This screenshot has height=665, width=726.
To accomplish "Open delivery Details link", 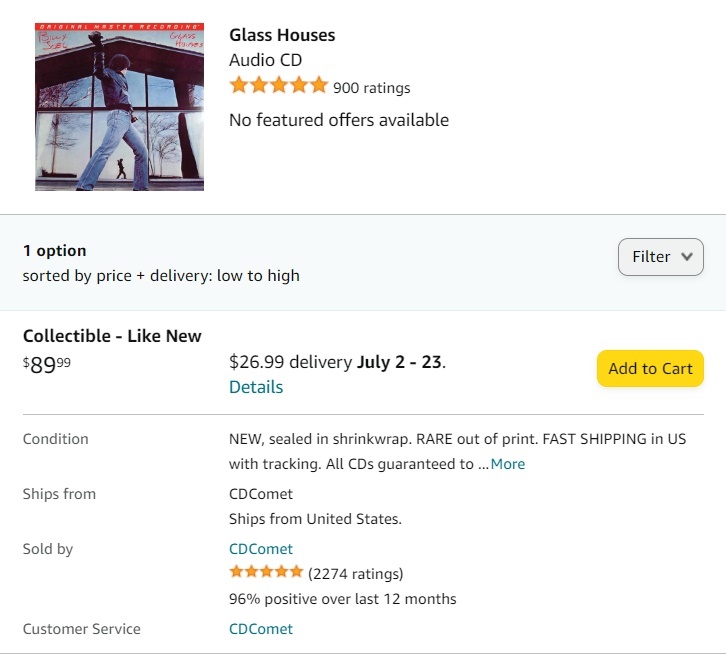I will click(256, 387).
